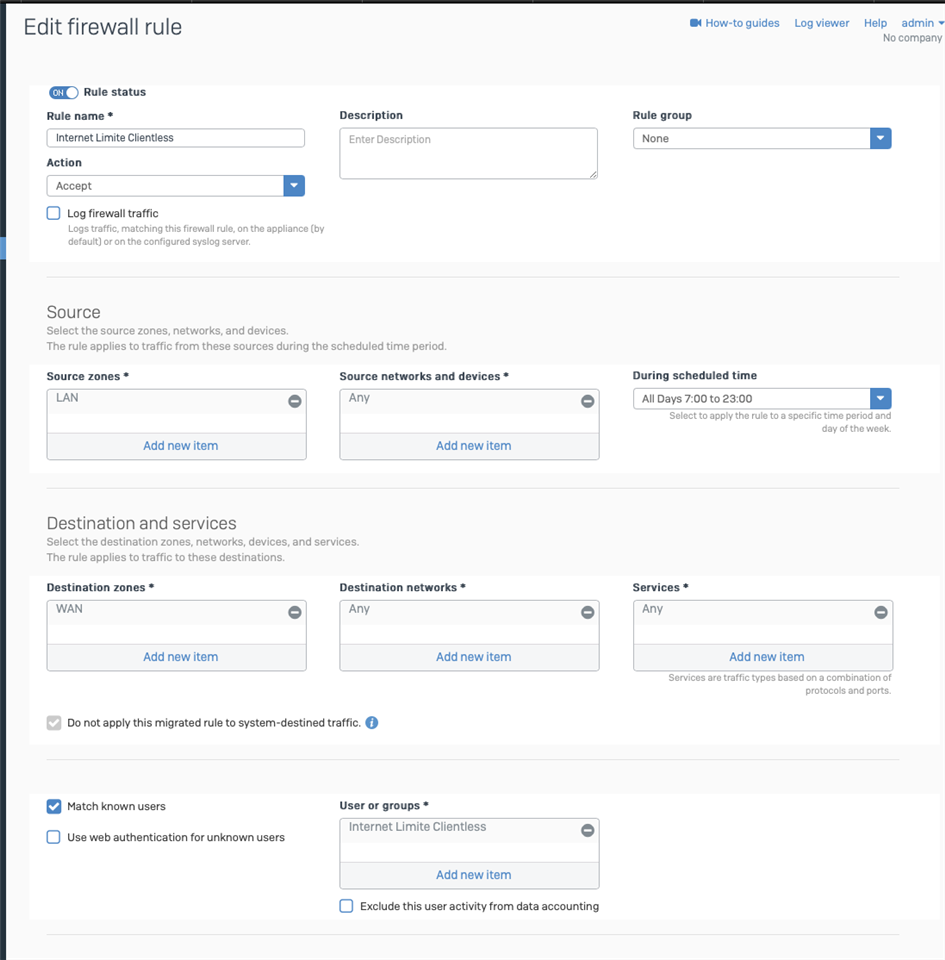Image resolution: width=945 pixels, height=960 pixels.
Task: Add new item to Source zones
Action: pos(181,446)
